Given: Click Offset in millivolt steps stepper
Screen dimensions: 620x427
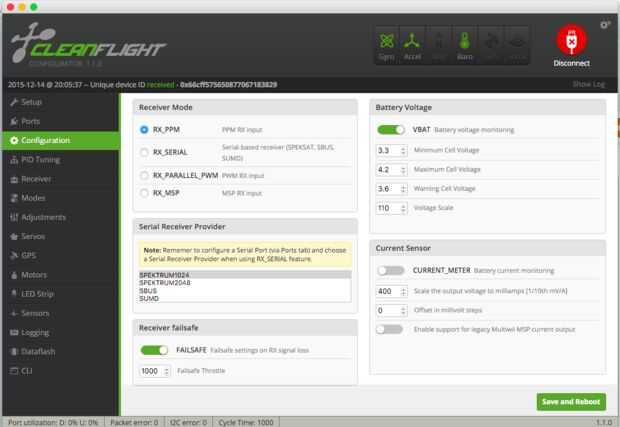Looking at the screenshot, I should 403,311.
